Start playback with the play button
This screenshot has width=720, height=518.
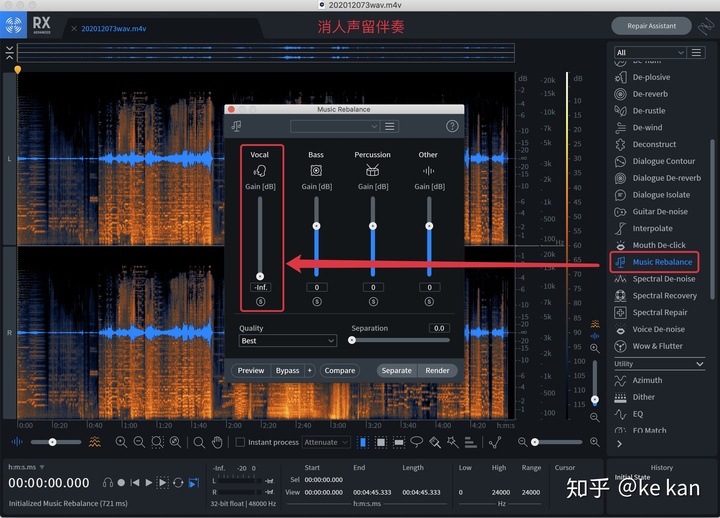149,483
